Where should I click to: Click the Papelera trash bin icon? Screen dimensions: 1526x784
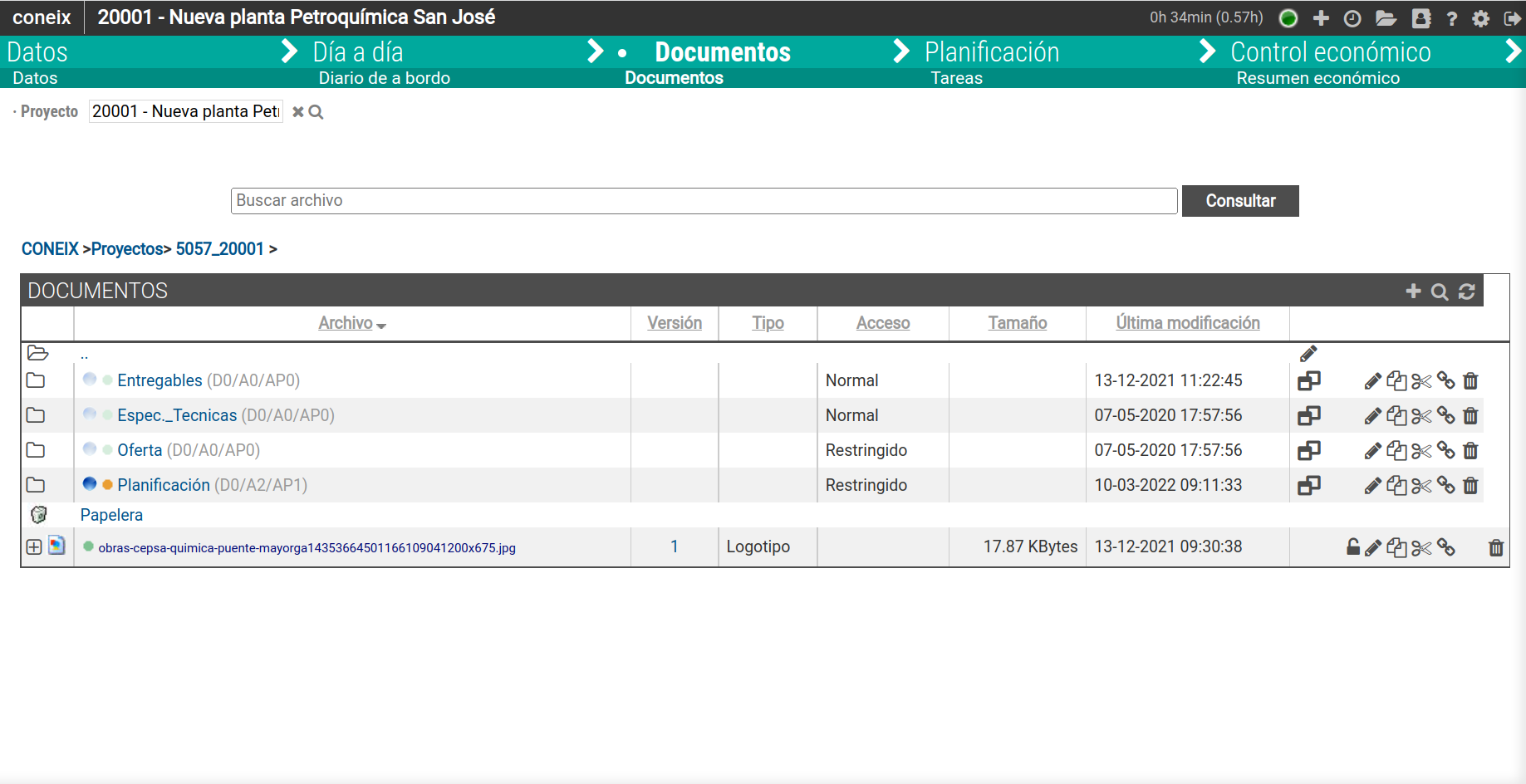click(38, 515)
